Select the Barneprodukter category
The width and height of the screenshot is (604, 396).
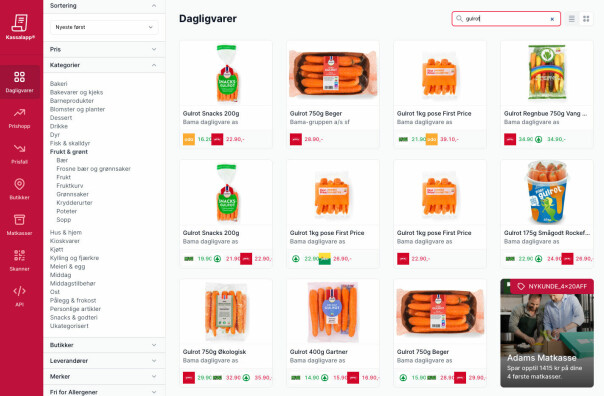pyautogui.click(x=72, y=101)
